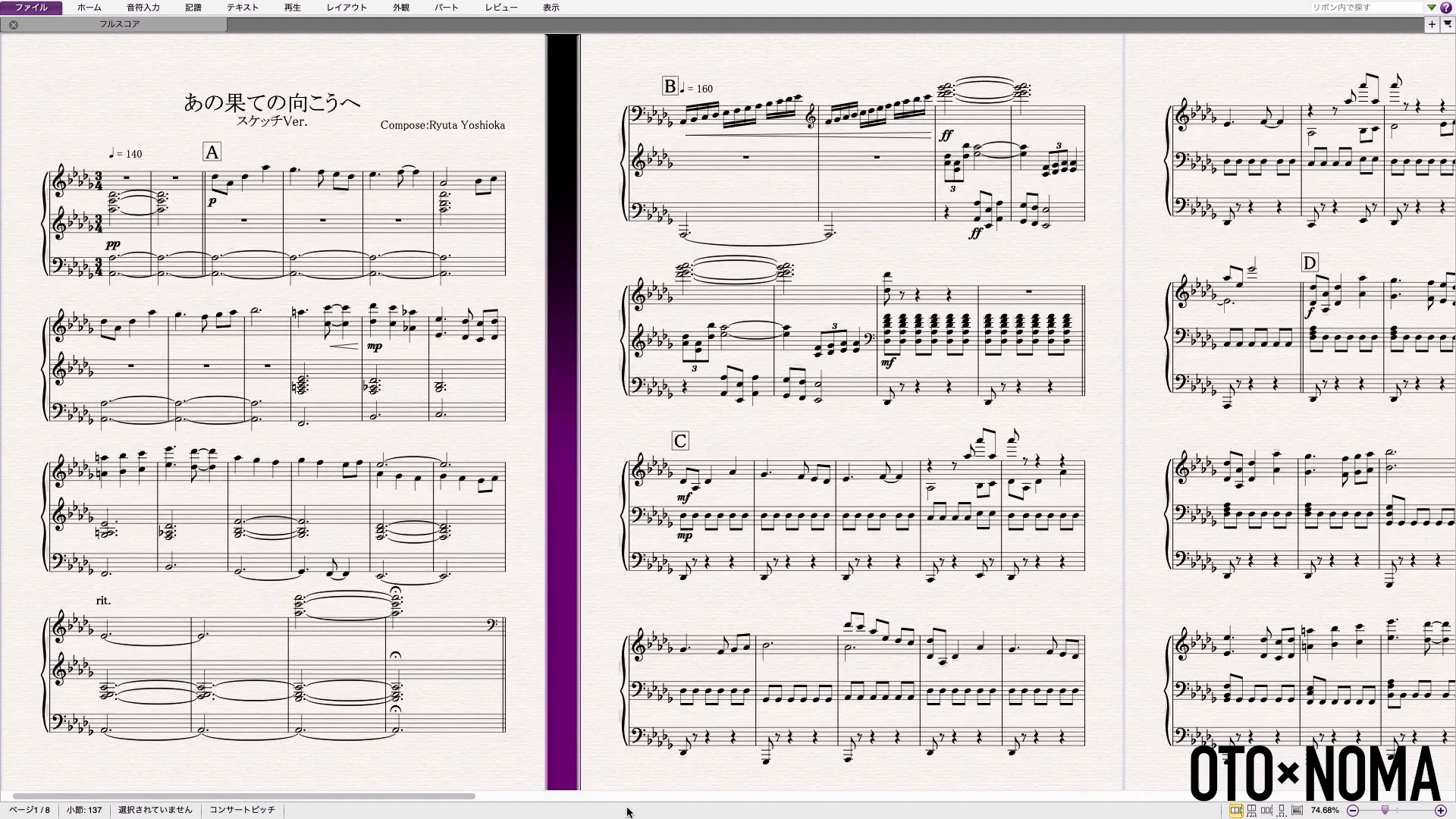This screenshot has height=819, width=1456.
Task: Enable vertical single pages view
Action: (x=1282, y=811)
